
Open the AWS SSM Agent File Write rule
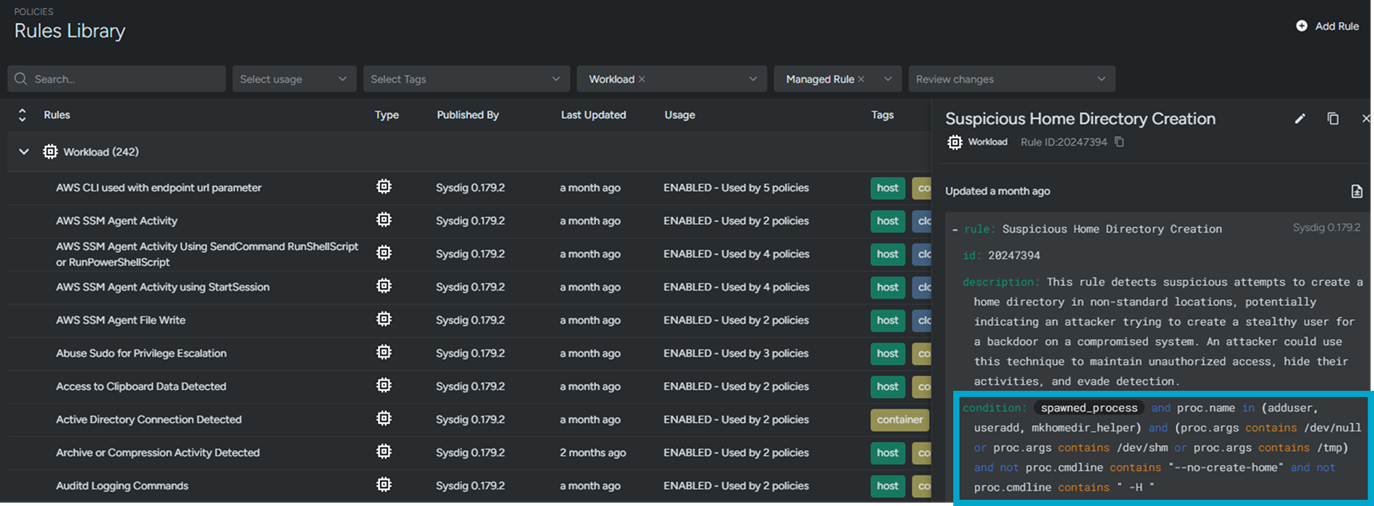121,320
